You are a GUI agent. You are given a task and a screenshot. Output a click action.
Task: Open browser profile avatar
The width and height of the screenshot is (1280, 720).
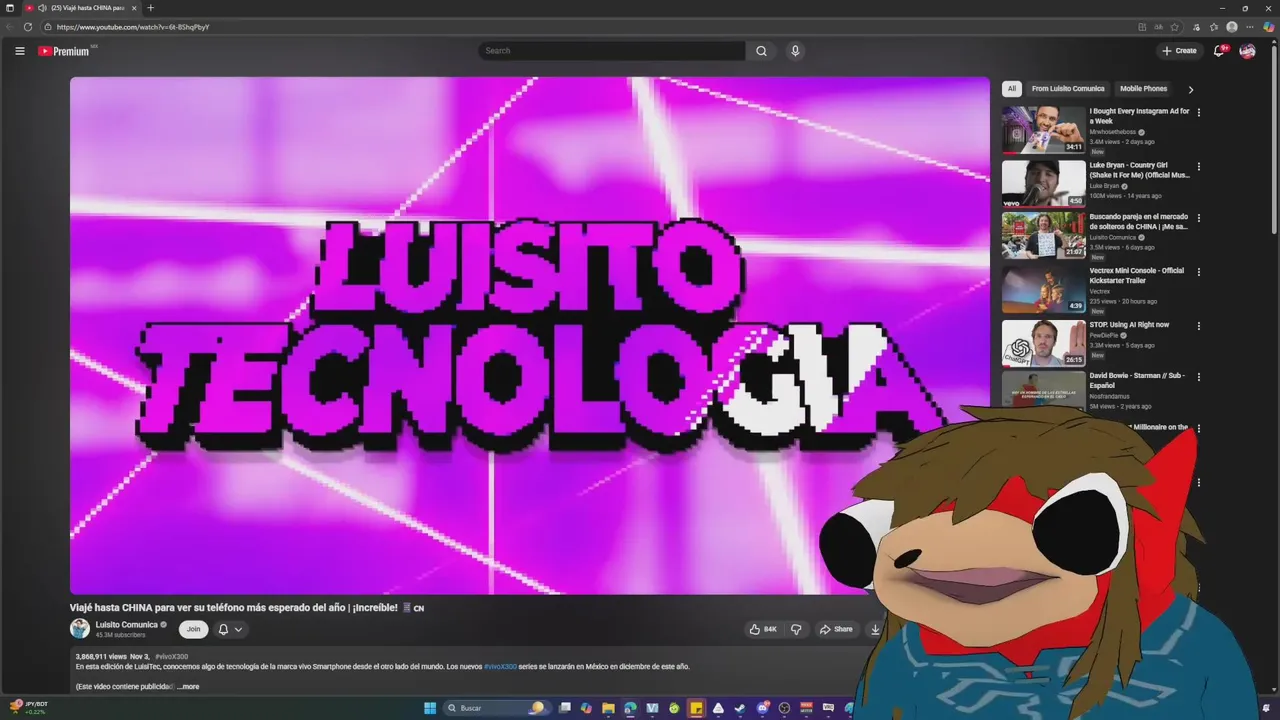click(1232, 27)
